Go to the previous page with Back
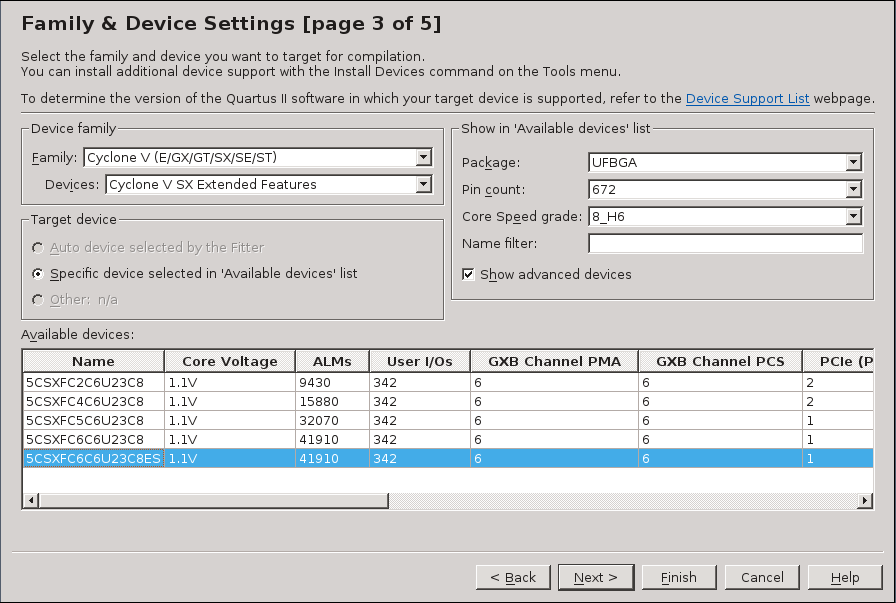The image size is (896, 603). 512,577
